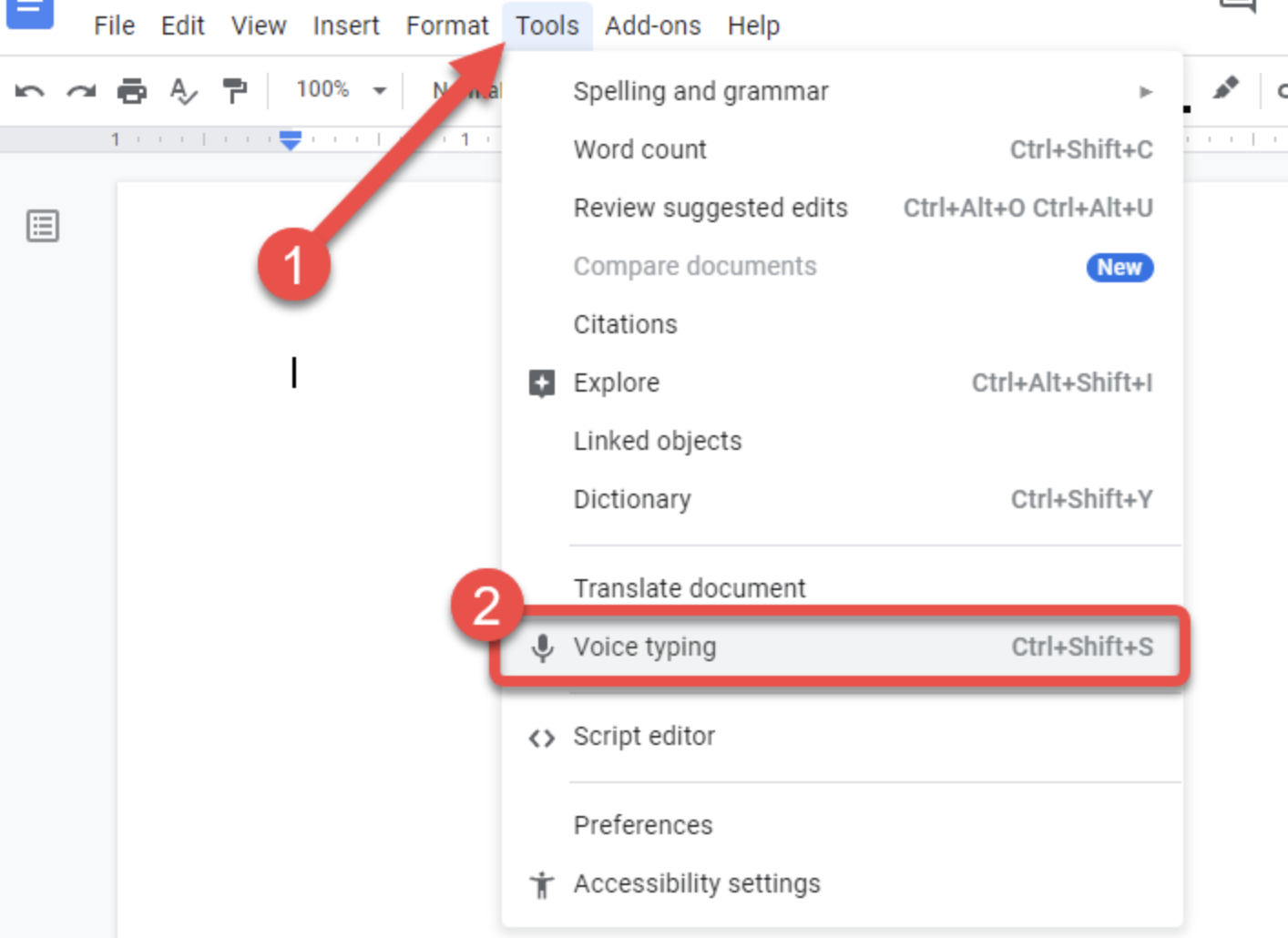Click the Google Docs home logo
The width and height of the screenshot is (1288, 938).
[x=29, y=13]
